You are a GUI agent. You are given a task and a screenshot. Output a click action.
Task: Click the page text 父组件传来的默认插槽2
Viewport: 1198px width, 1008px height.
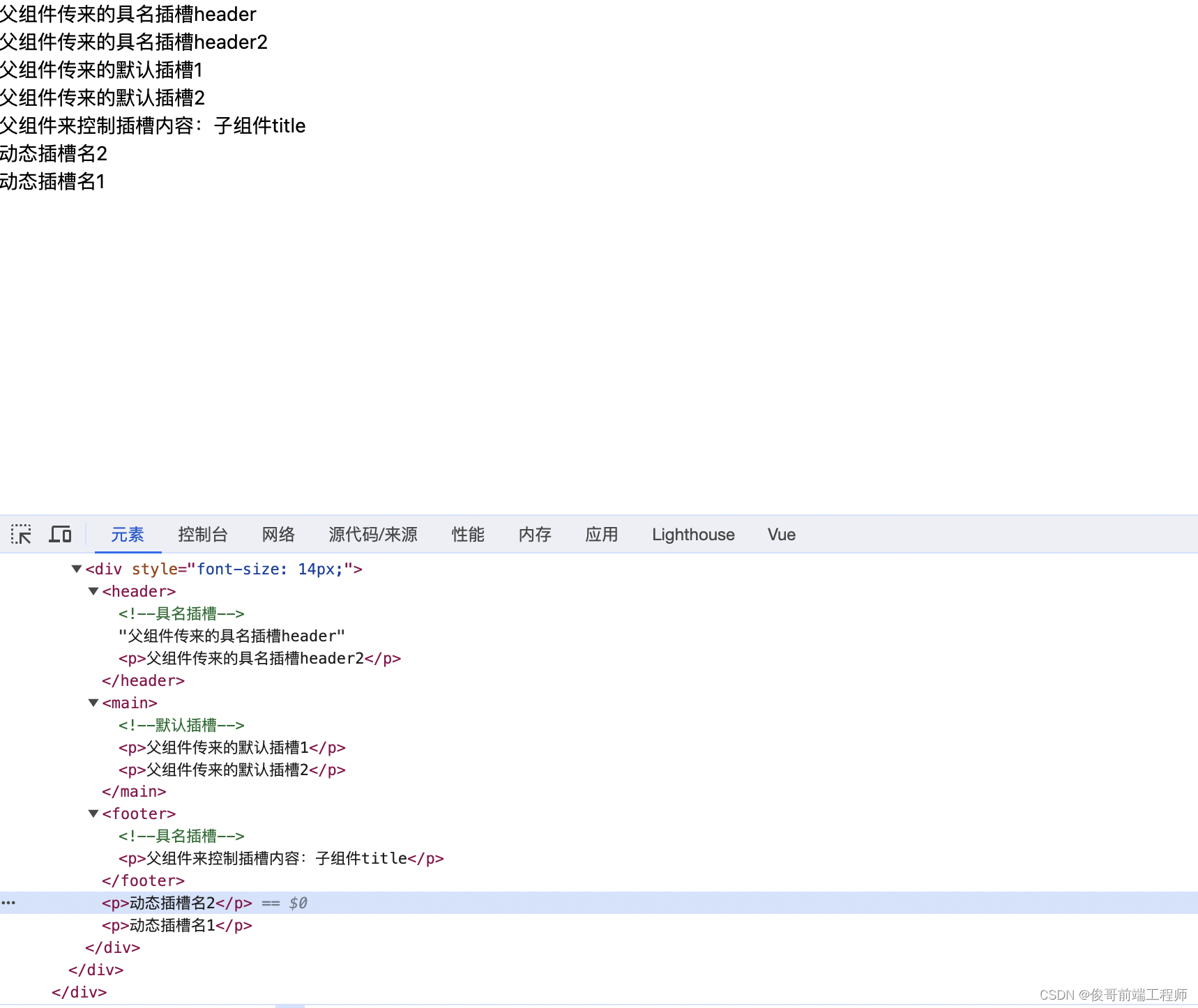[x=103, y=98]
